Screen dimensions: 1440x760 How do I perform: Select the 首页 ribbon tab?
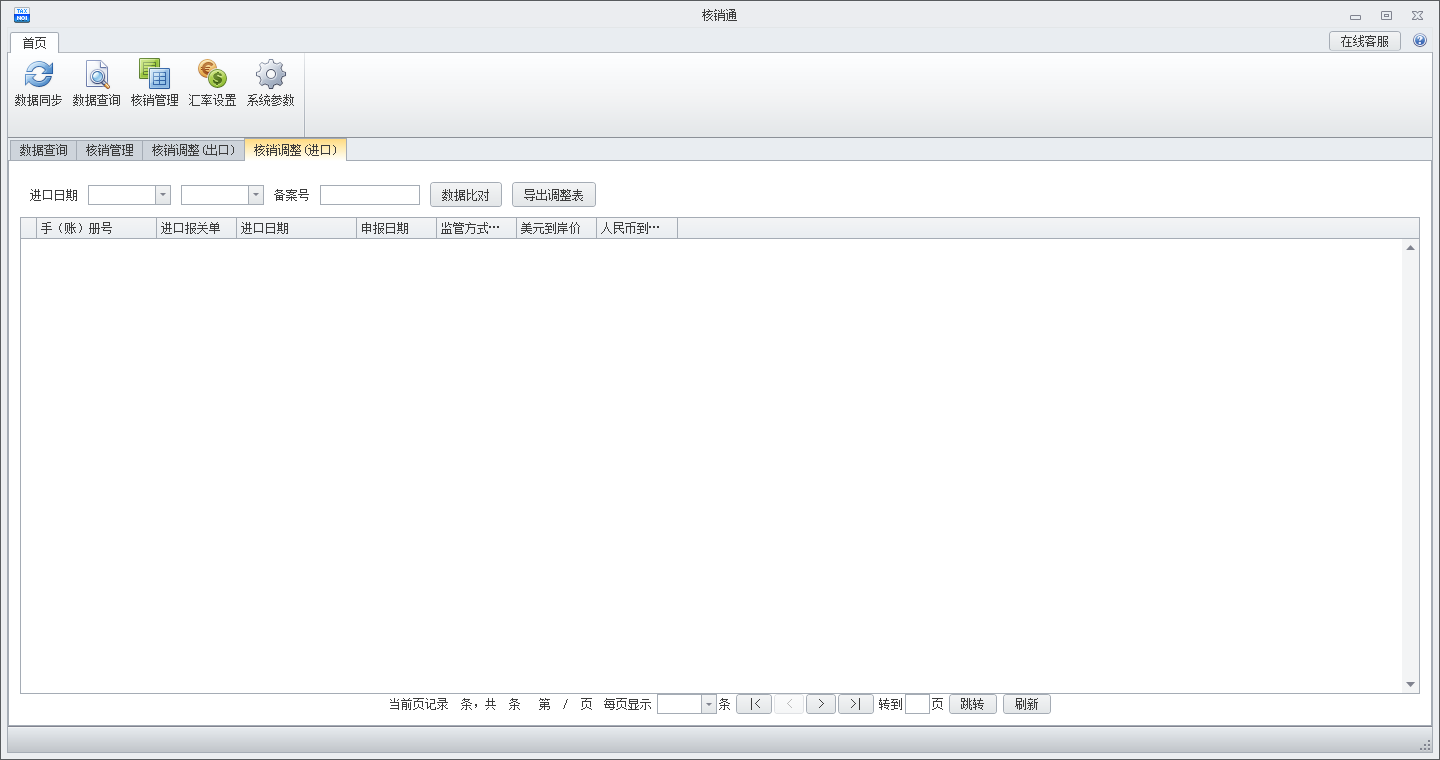click(x=35, y=43)
